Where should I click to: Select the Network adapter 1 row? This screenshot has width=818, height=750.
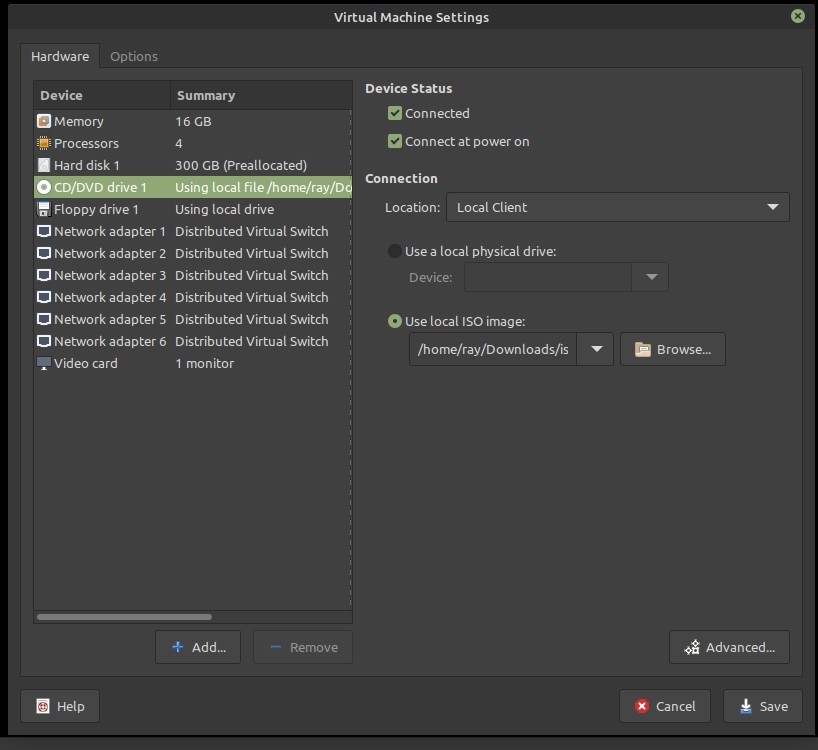tap(193, 231)
